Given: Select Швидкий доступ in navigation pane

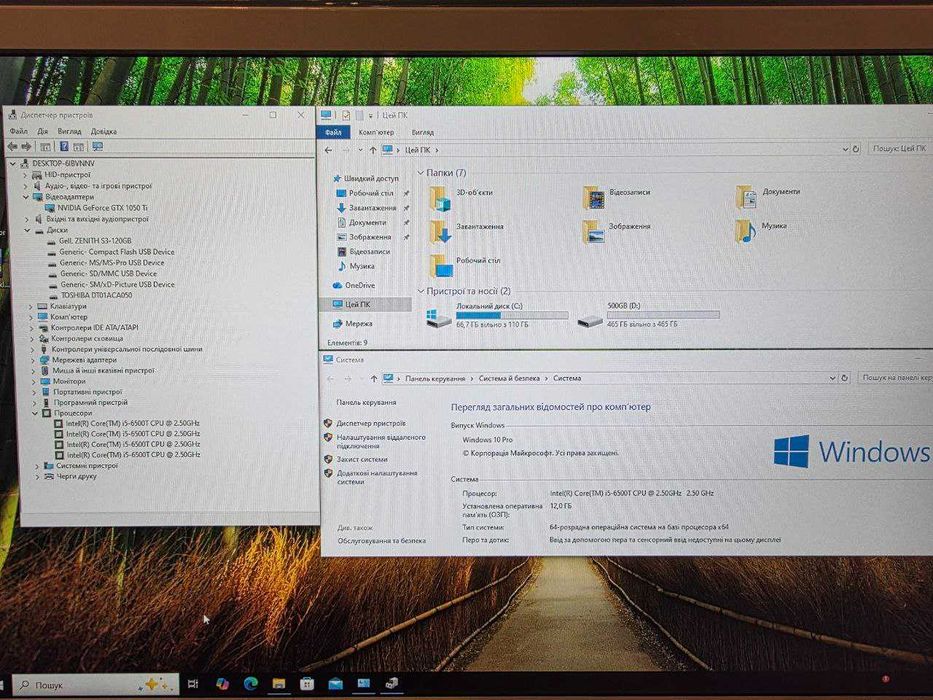Looking at the screenshot, I should [365, 178].
